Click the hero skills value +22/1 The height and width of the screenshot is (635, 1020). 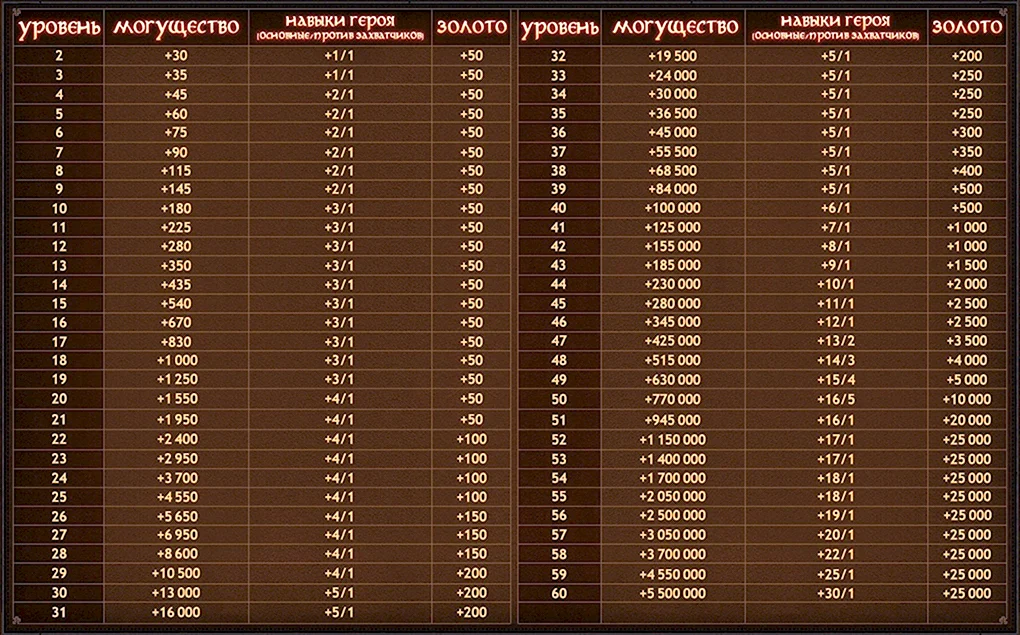835,554
